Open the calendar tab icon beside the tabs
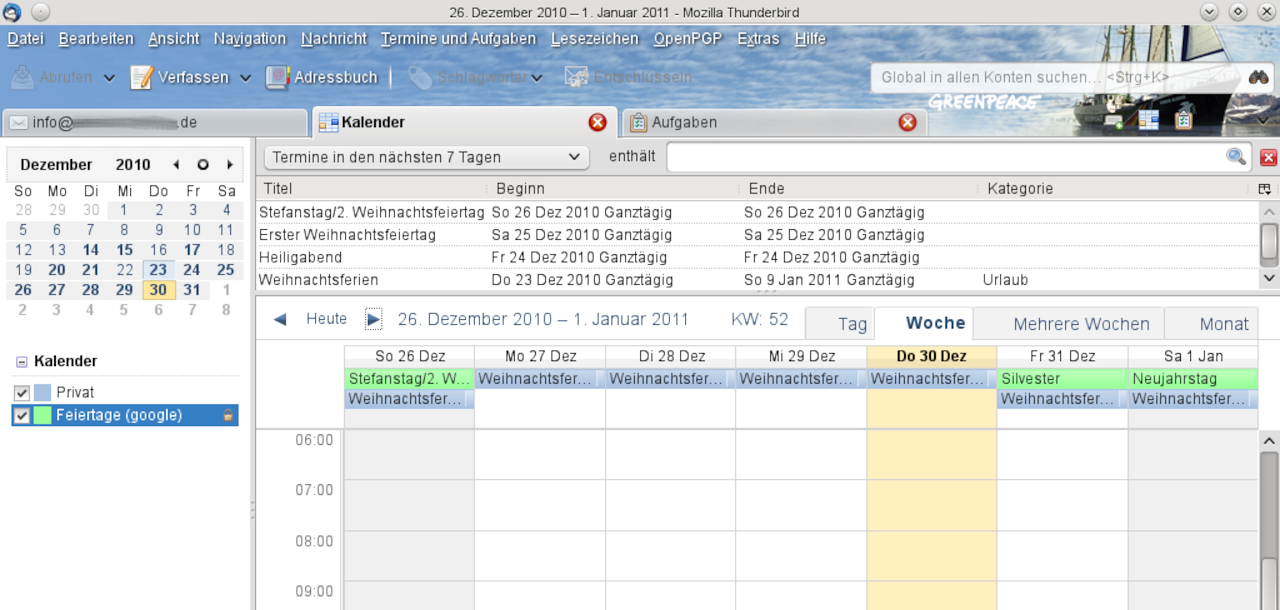This screenshot has width=1280, height=610. click(x=1149, y=120)
